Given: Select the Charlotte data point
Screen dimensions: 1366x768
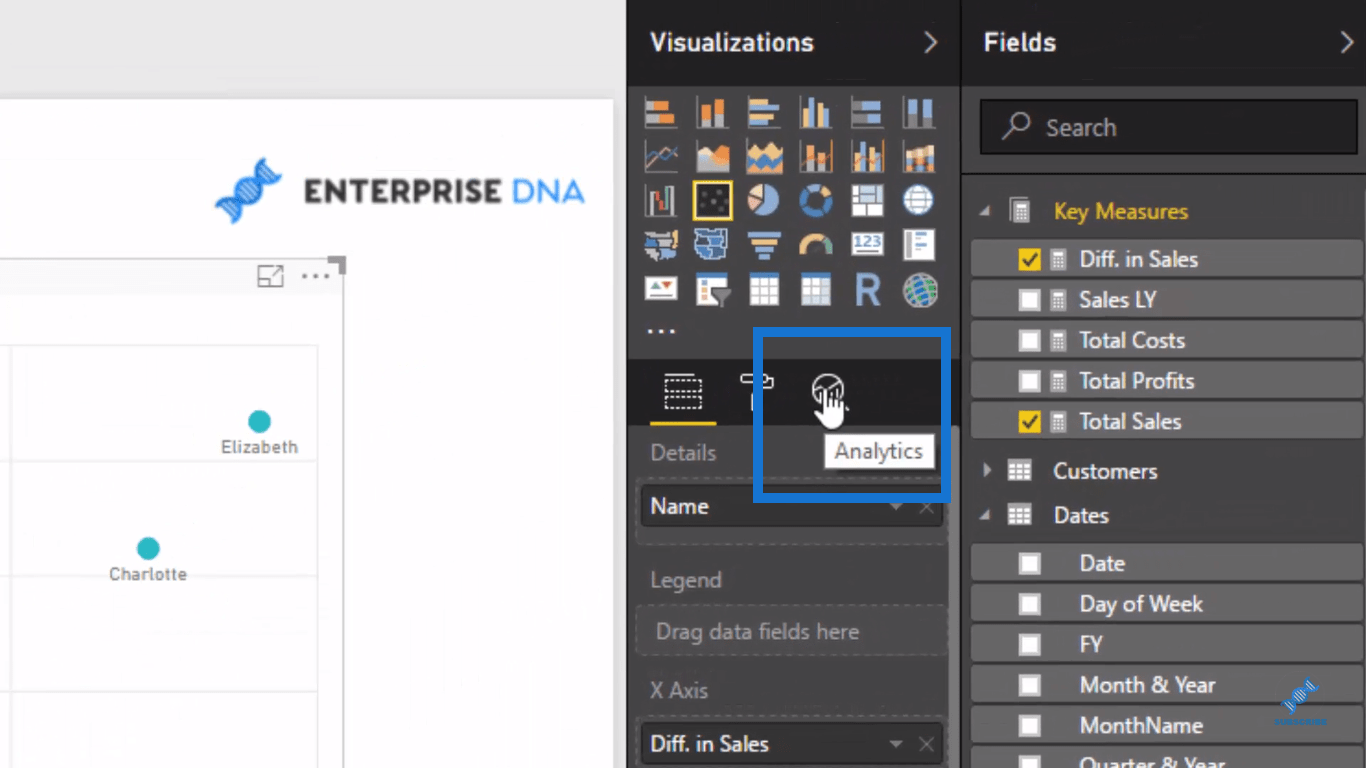Looking at the screenshot, I should tap(148, 548).
